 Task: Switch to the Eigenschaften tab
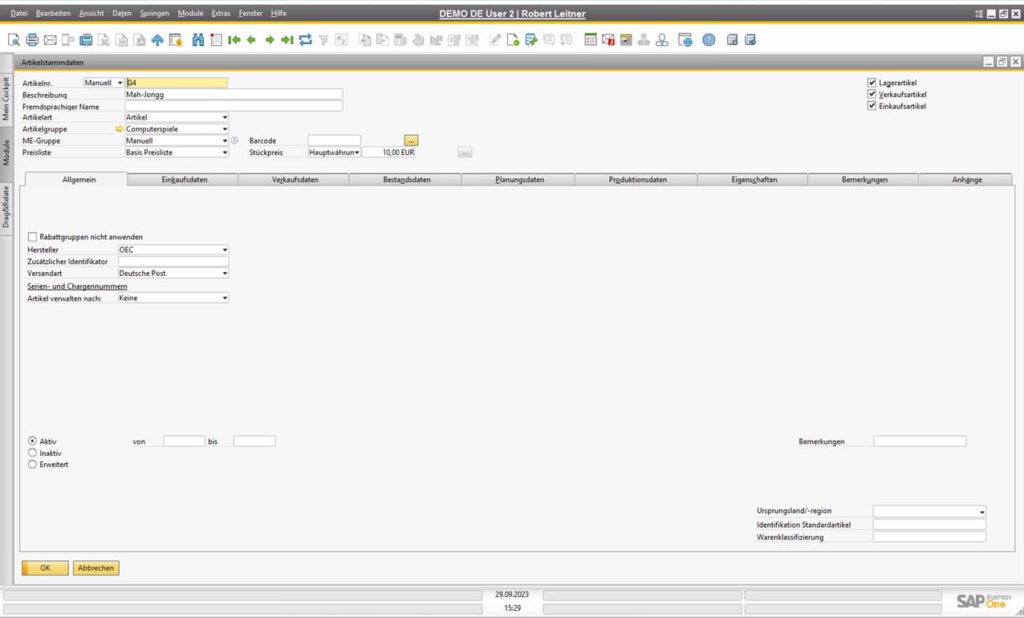click(x=754, y=180)
